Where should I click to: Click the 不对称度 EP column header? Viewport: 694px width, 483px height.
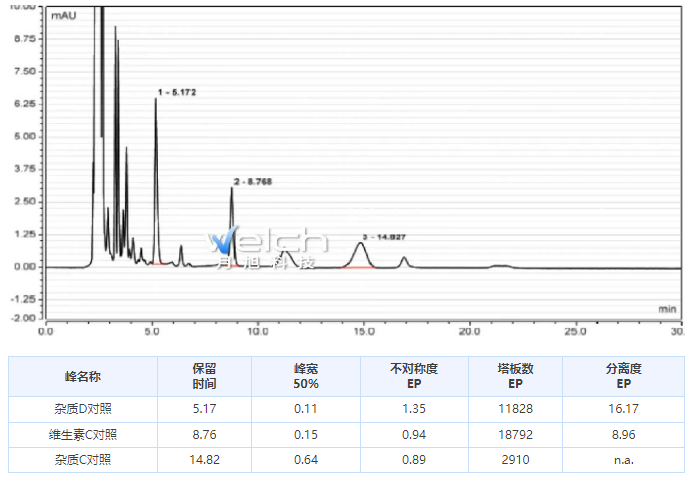(414, 376)
